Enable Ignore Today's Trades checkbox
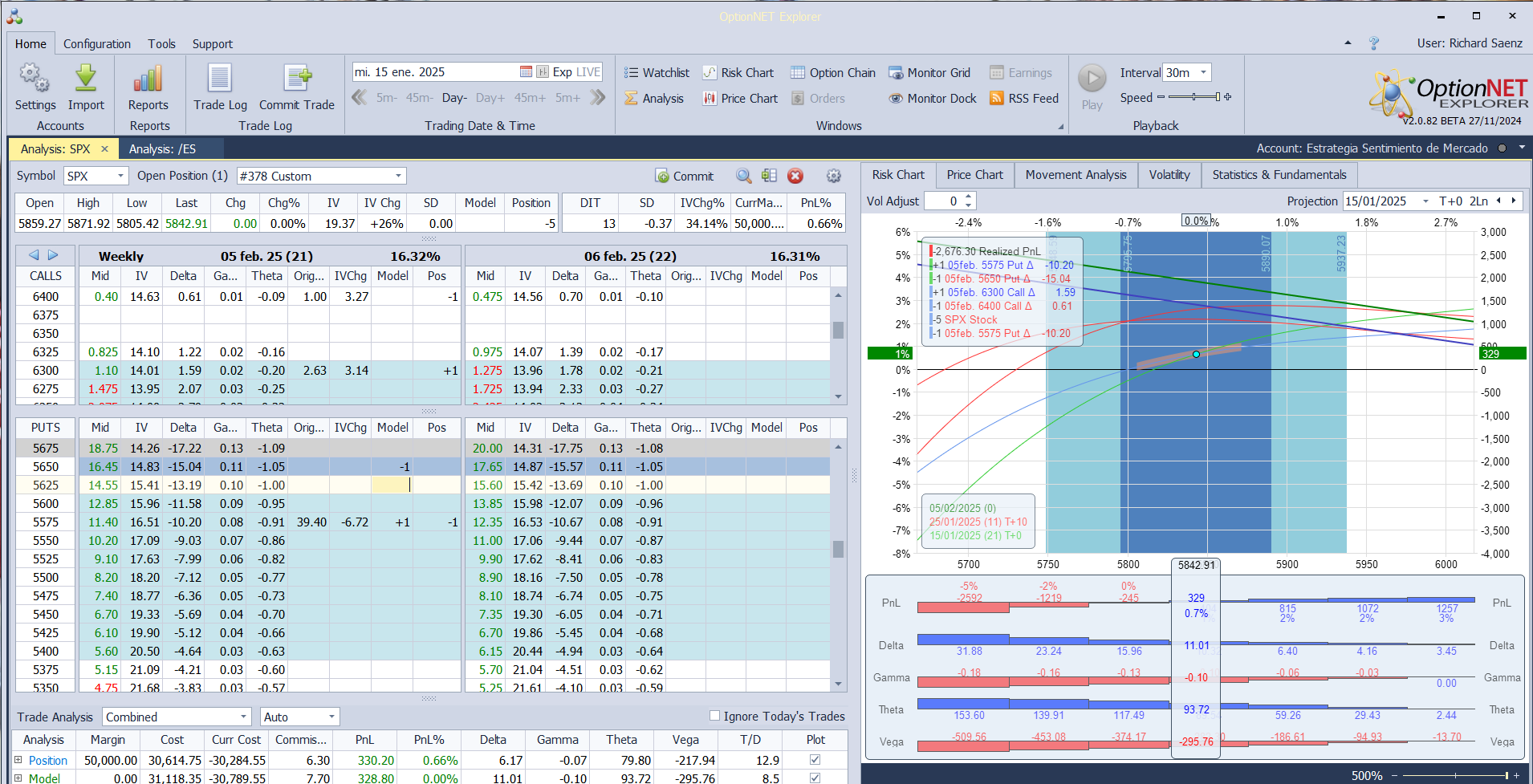Viewport: 1533px width, 784px height. point(714,716)
